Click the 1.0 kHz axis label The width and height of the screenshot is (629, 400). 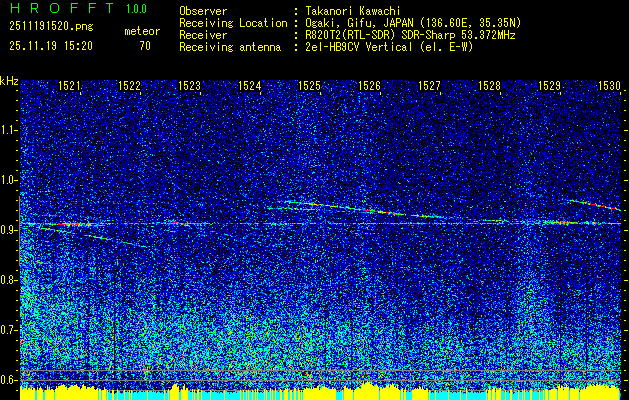click(x=8, y=180)
